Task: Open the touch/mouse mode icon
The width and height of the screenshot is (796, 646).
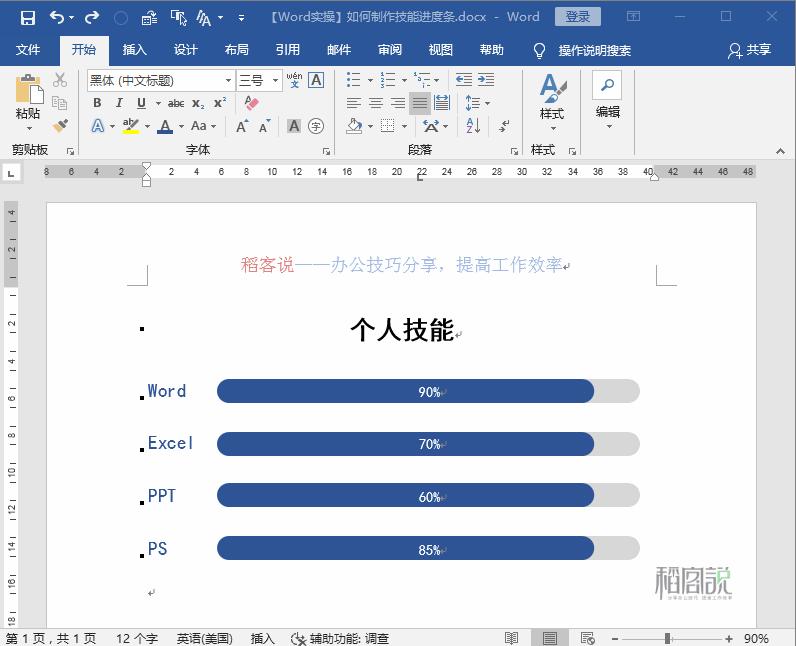Action: click(x=179, y=18)
